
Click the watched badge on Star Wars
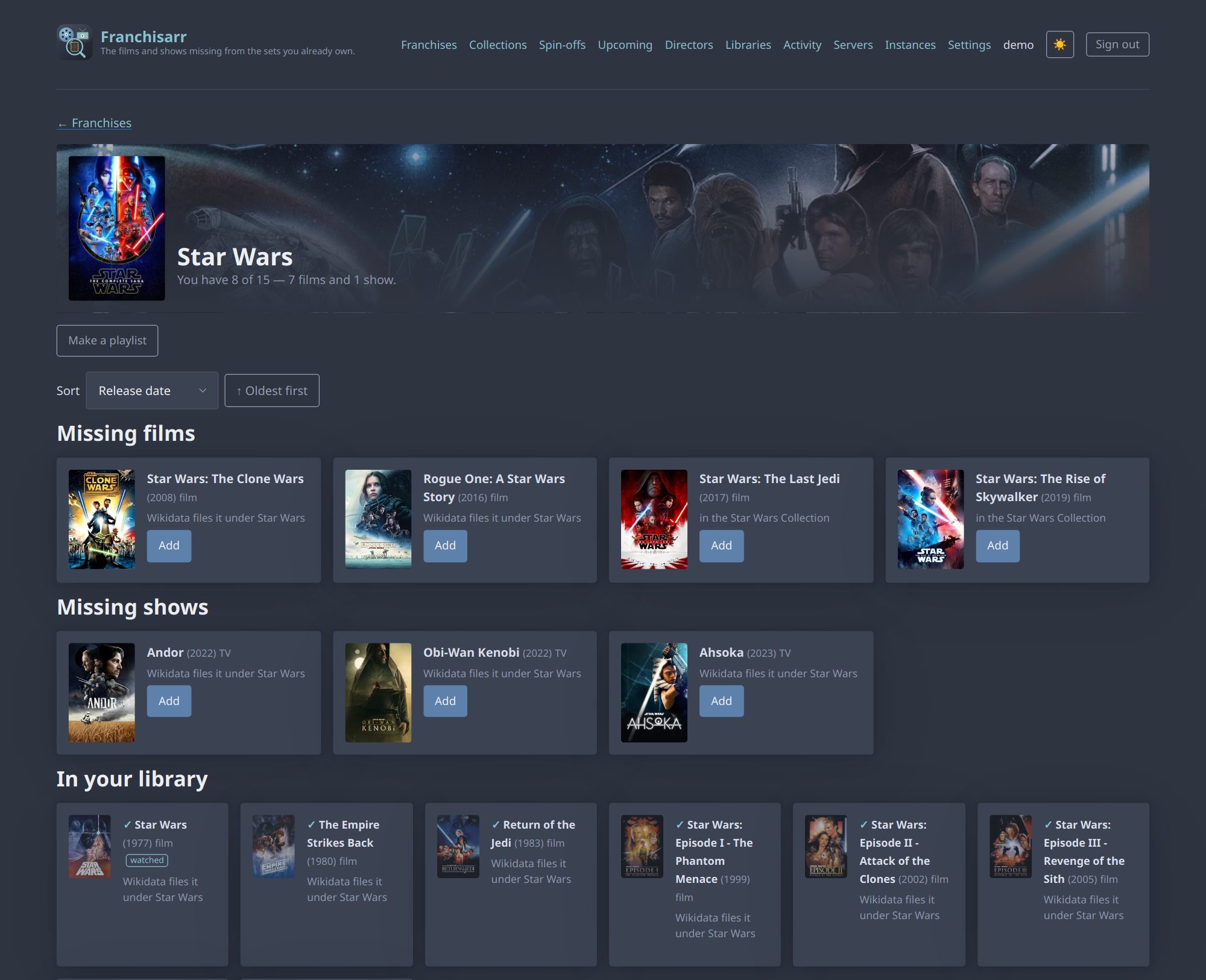click(x=147, y=861)
